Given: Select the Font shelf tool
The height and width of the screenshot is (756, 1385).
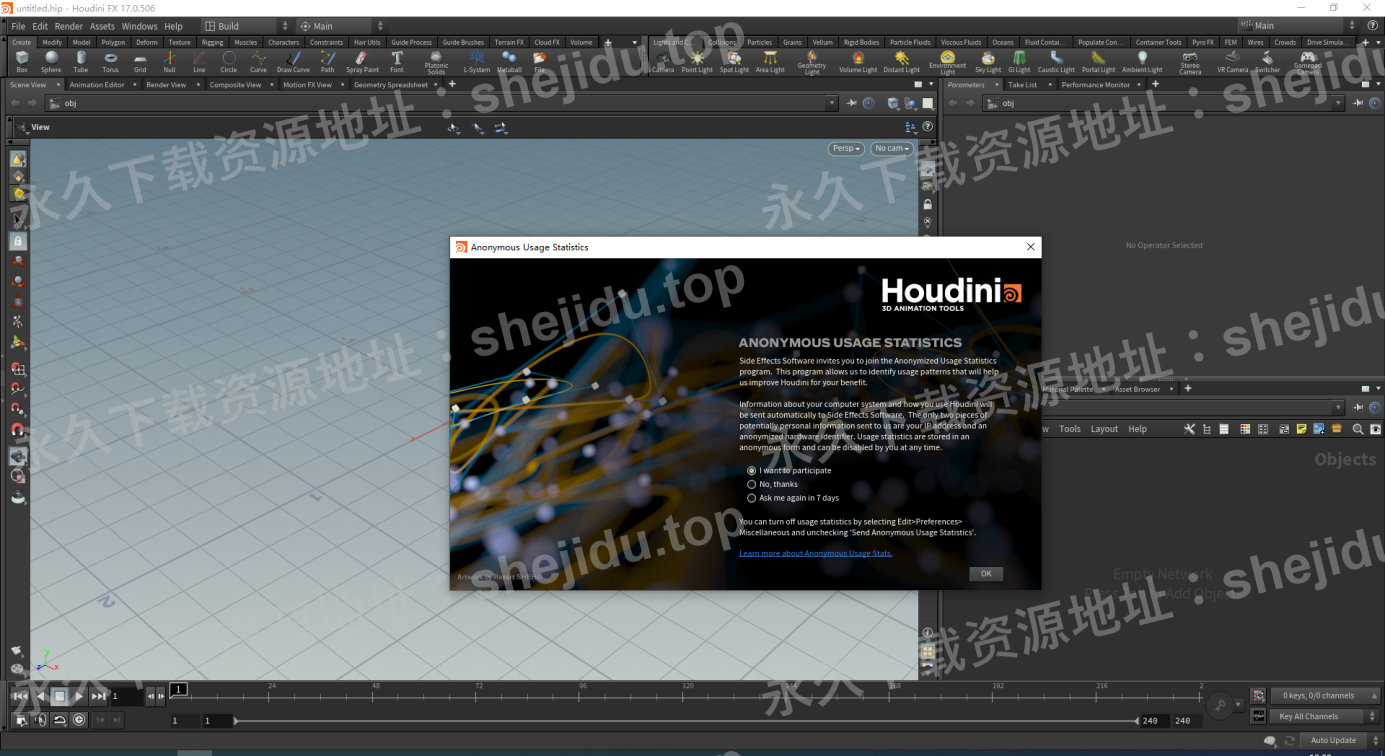Looking at the screenshot, I should point(397,62).
